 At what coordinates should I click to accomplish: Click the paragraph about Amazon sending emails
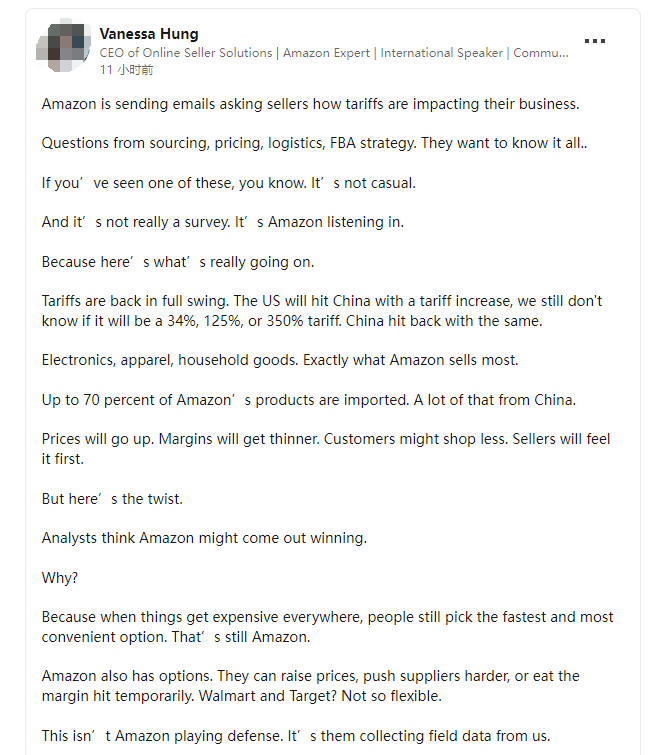click(x=311, y=104)
